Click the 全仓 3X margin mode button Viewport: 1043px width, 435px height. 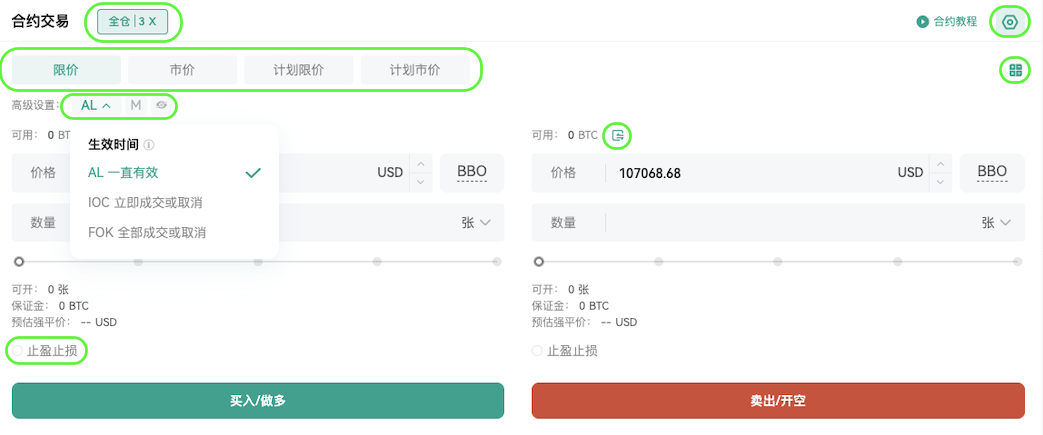(132, 21)
